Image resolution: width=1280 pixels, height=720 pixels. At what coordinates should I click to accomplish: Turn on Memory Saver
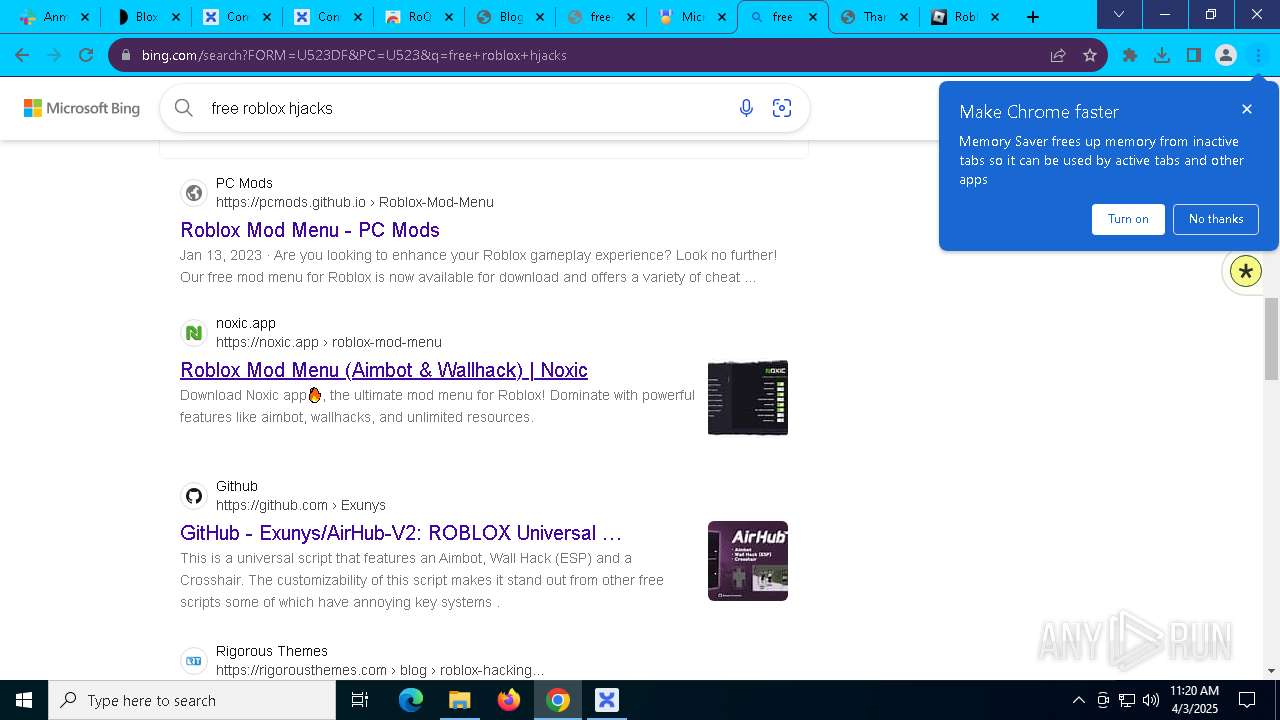1128,219
